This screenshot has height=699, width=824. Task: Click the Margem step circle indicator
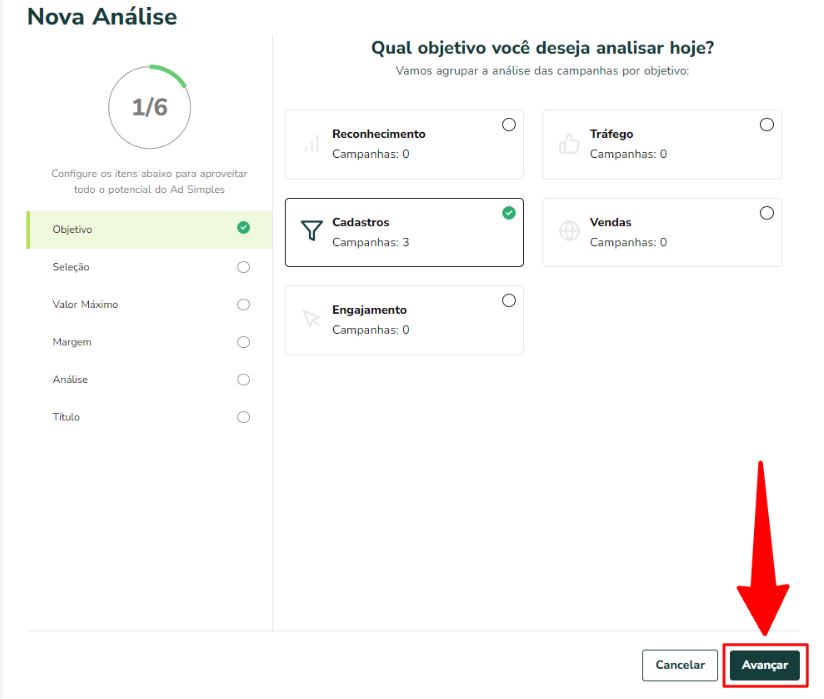pyautogui.click(x=243, y=342)
